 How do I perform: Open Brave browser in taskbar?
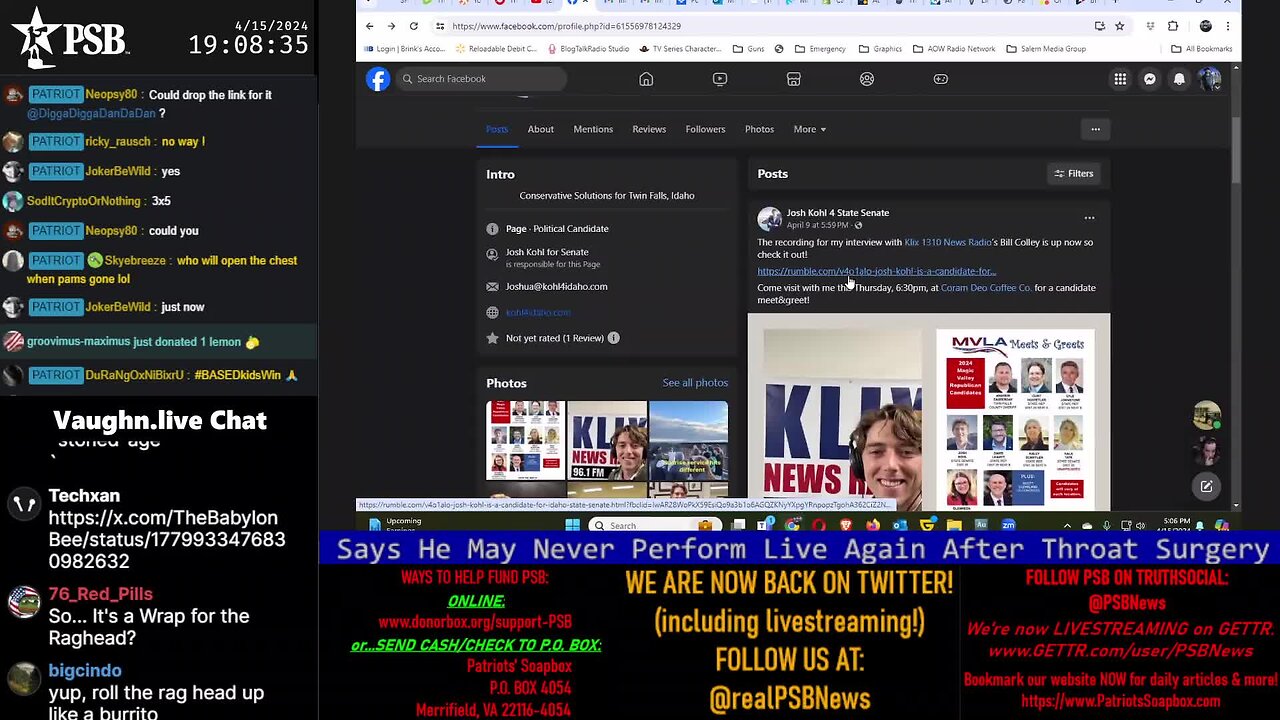coord(846,525)
